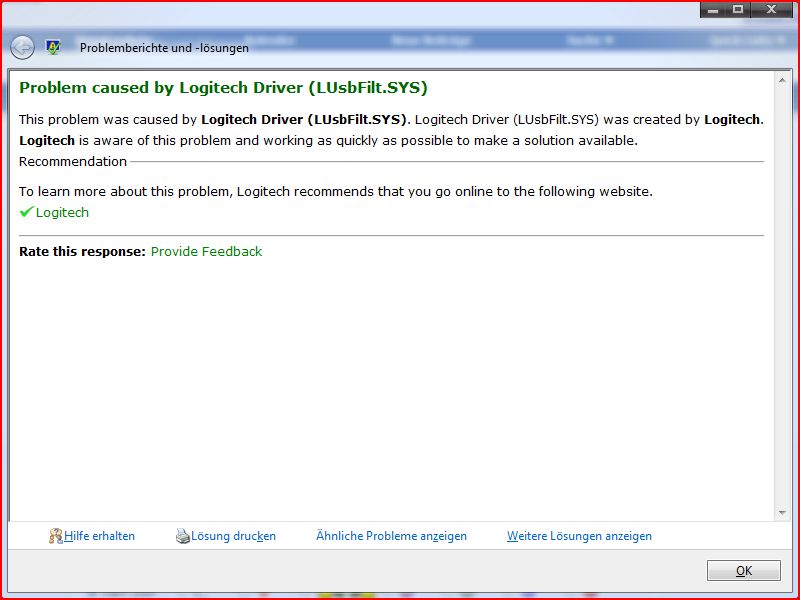Show Ähnliche Probleme anzeigen

pyautogui.click(x=391, y=536)
